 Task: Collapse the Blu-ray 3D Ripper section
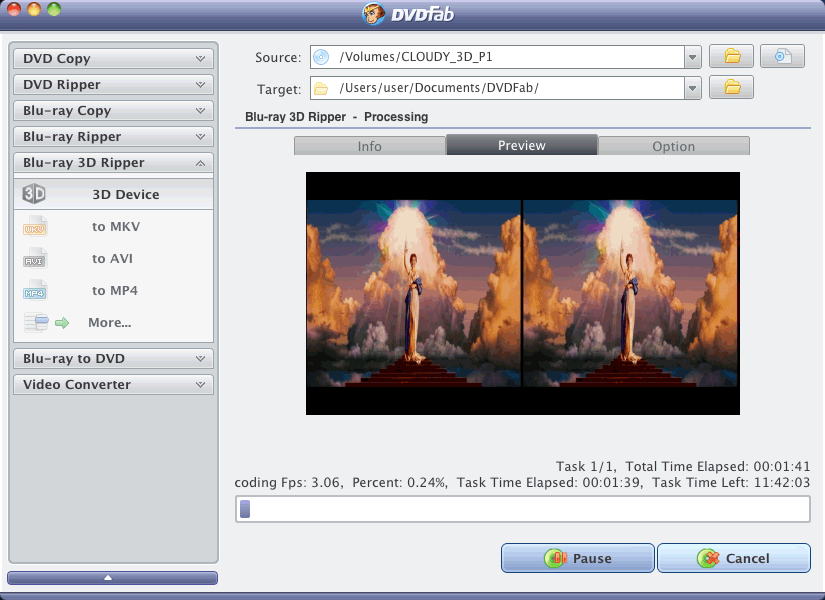pyautogui.click(x=113, y=163)
